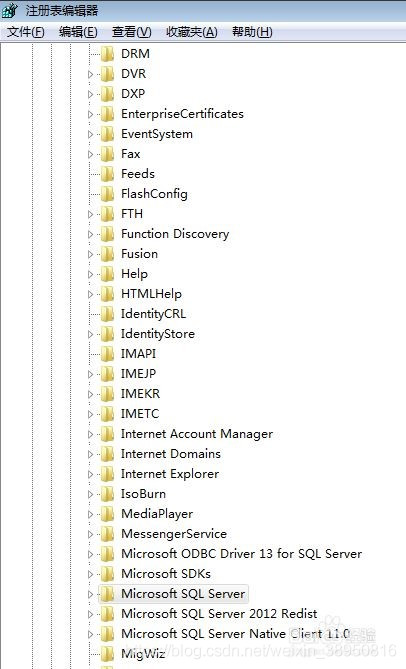Image resolution: width=406 pixels, height=669 pixels.
Task: Expand the Microsoft SDKs key
Action: (x=90, y=574)
